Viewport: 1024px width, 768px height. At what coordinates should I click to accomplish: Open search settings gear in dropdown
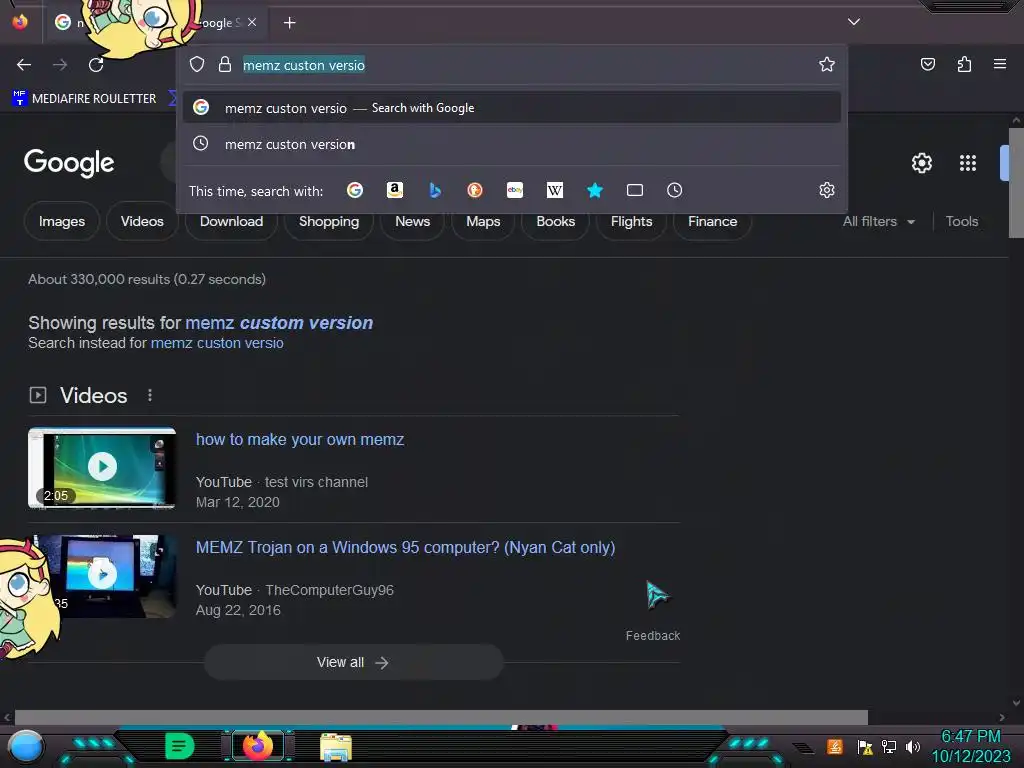(827, 190)
